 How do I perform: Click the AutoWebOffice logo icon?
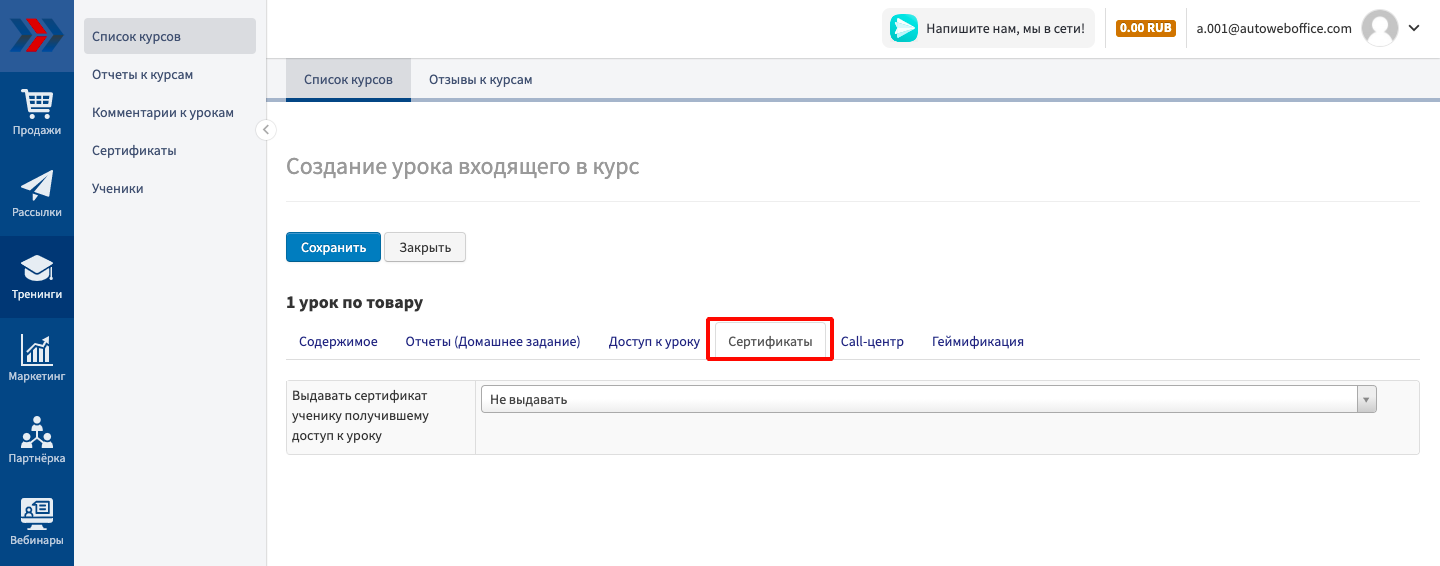pyautogui.click(x=36, y=35)
